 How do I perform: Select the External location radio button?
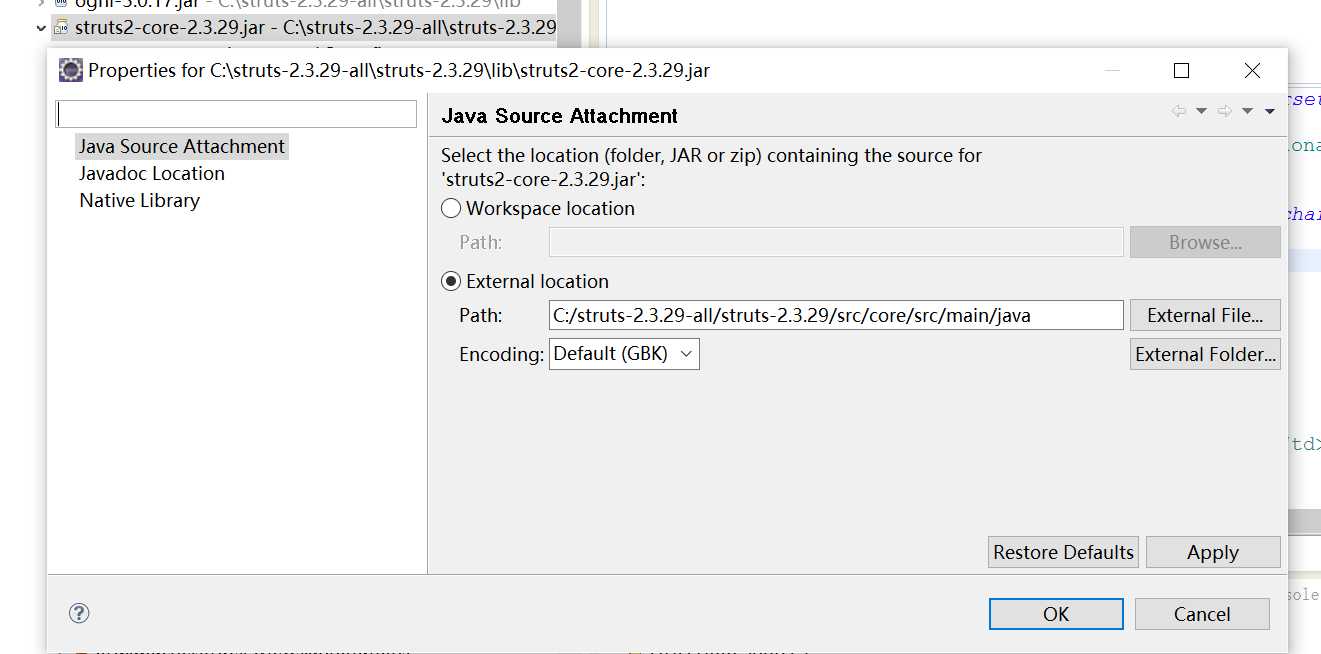[x=451, y=281]
